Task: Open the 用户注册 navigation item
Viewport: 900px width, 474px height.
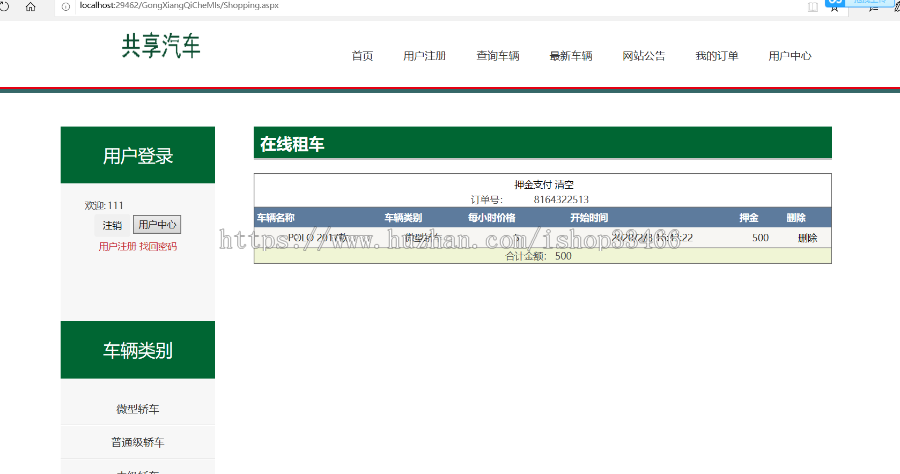Action: point(424,56)
